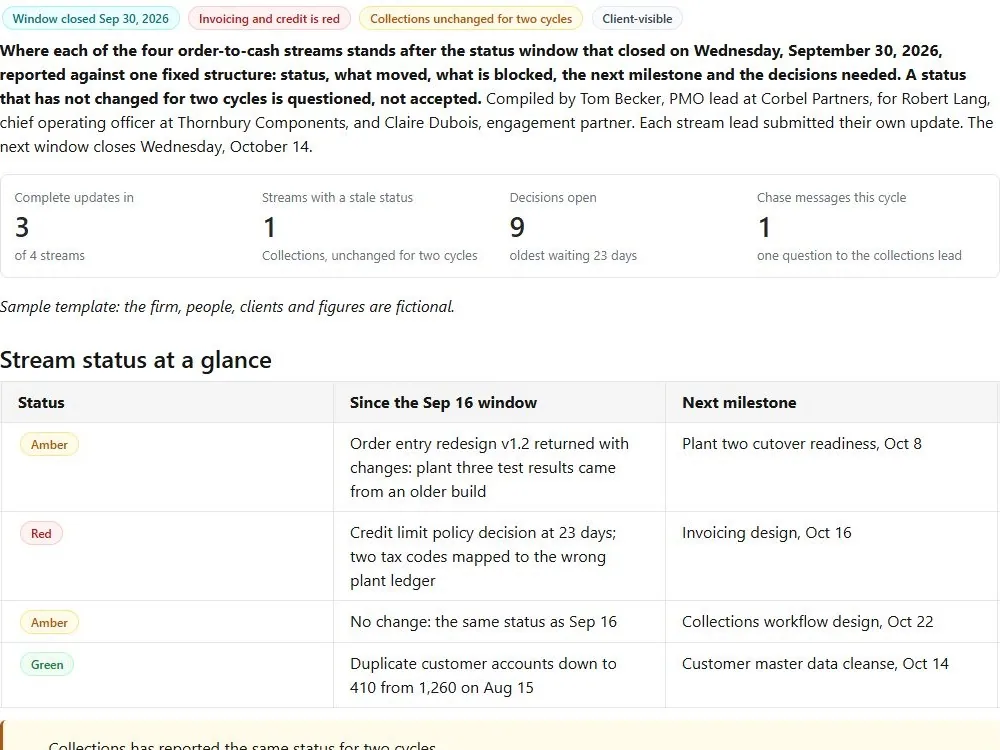Click the 'of 4 streams' caption
Screen dimensions: 1000x750
click(x=50, y=255)
